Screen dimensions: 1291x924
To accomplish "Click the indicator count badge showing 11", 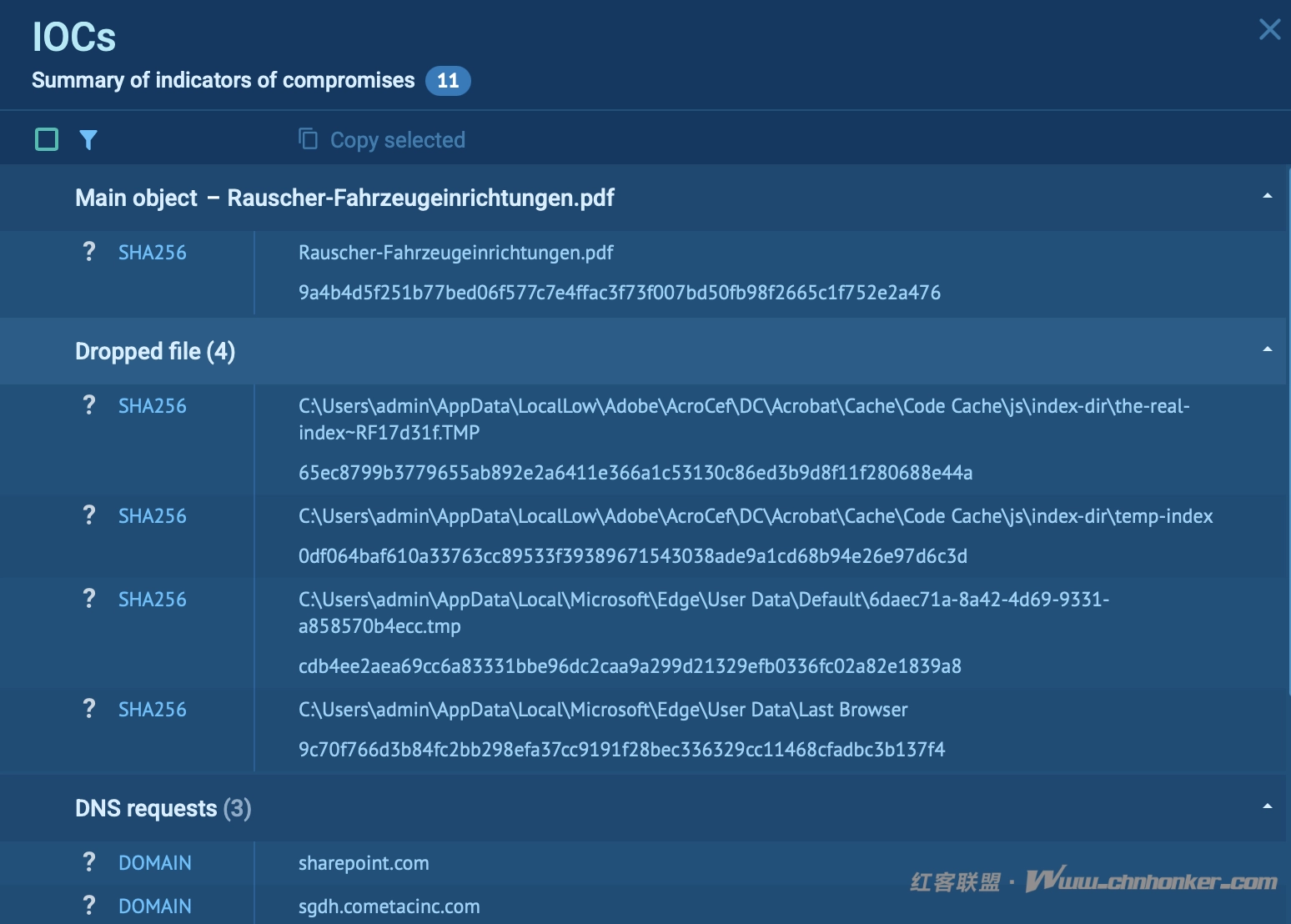I will click(x=448, y=81).
